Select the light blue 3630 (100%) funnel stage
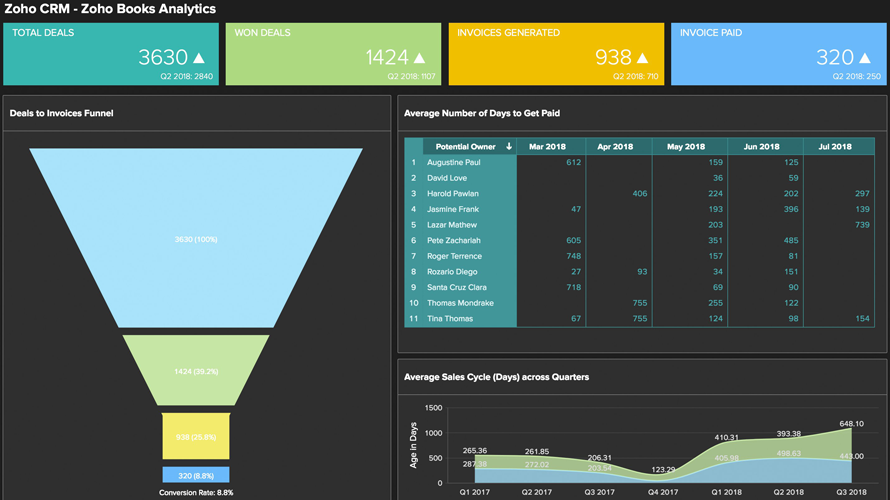The width and height of the screenshot is (890, 500). click(196, 239)
